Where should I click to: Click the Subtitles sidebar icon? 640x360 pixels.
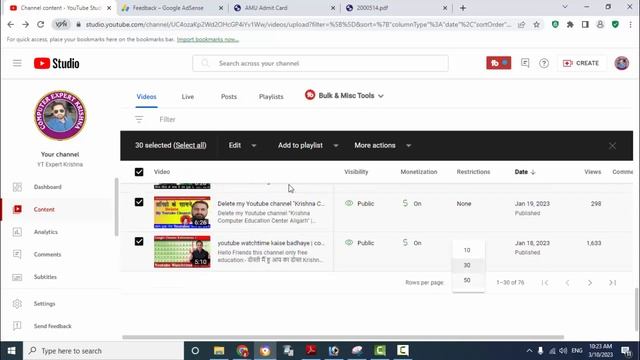pos(17,277)
